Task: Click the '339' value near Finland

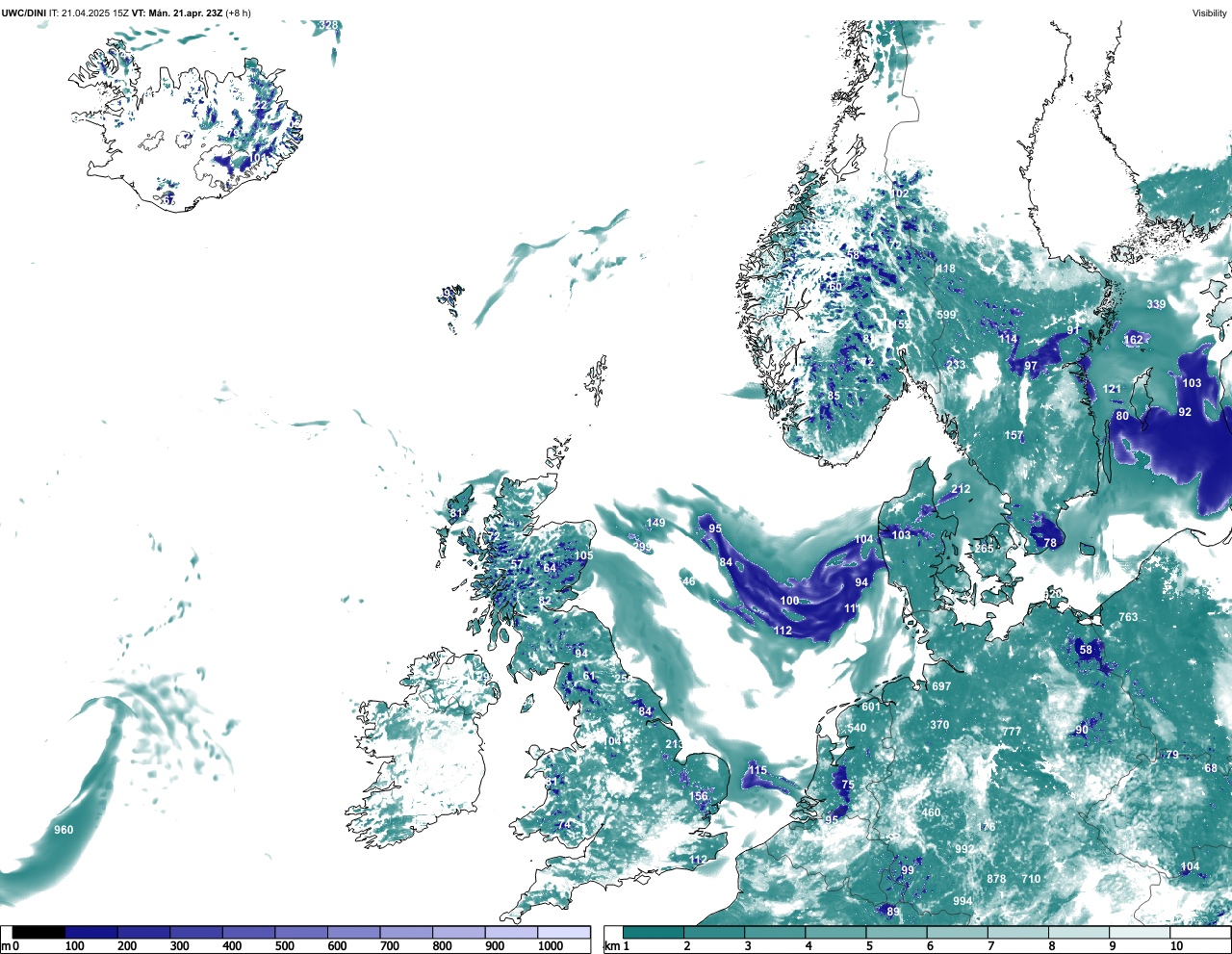Action: (x=1156, y=304)
